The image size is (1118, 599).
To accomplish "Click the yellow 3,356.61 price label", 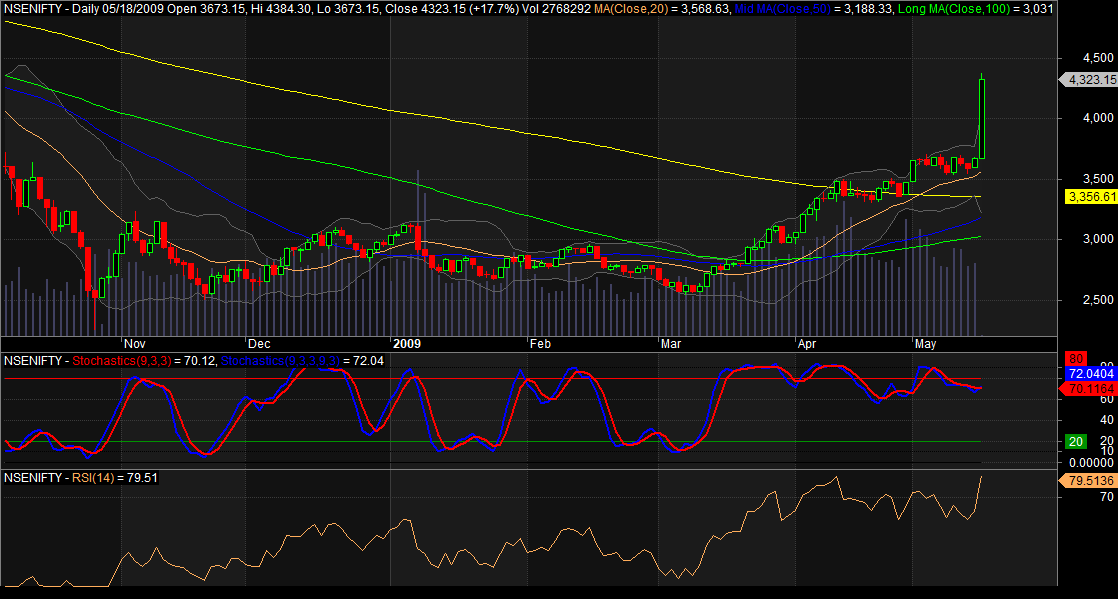I will [1090, 196].
